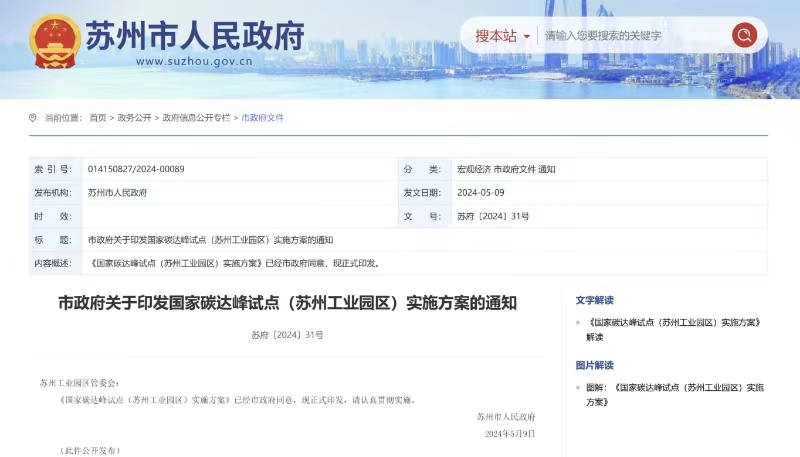This screenshot has width=800, height=457.
Task: Open 政府信息公开专栏 breadcrumb link
Action: 196,118
